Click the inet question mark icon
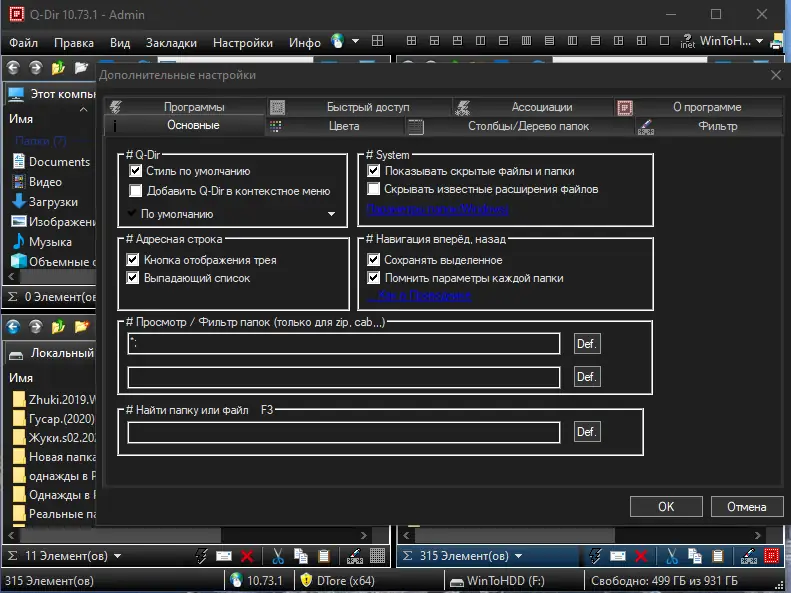Image resolution: width=791 pixels, height=593 pixels. point(687,41)
